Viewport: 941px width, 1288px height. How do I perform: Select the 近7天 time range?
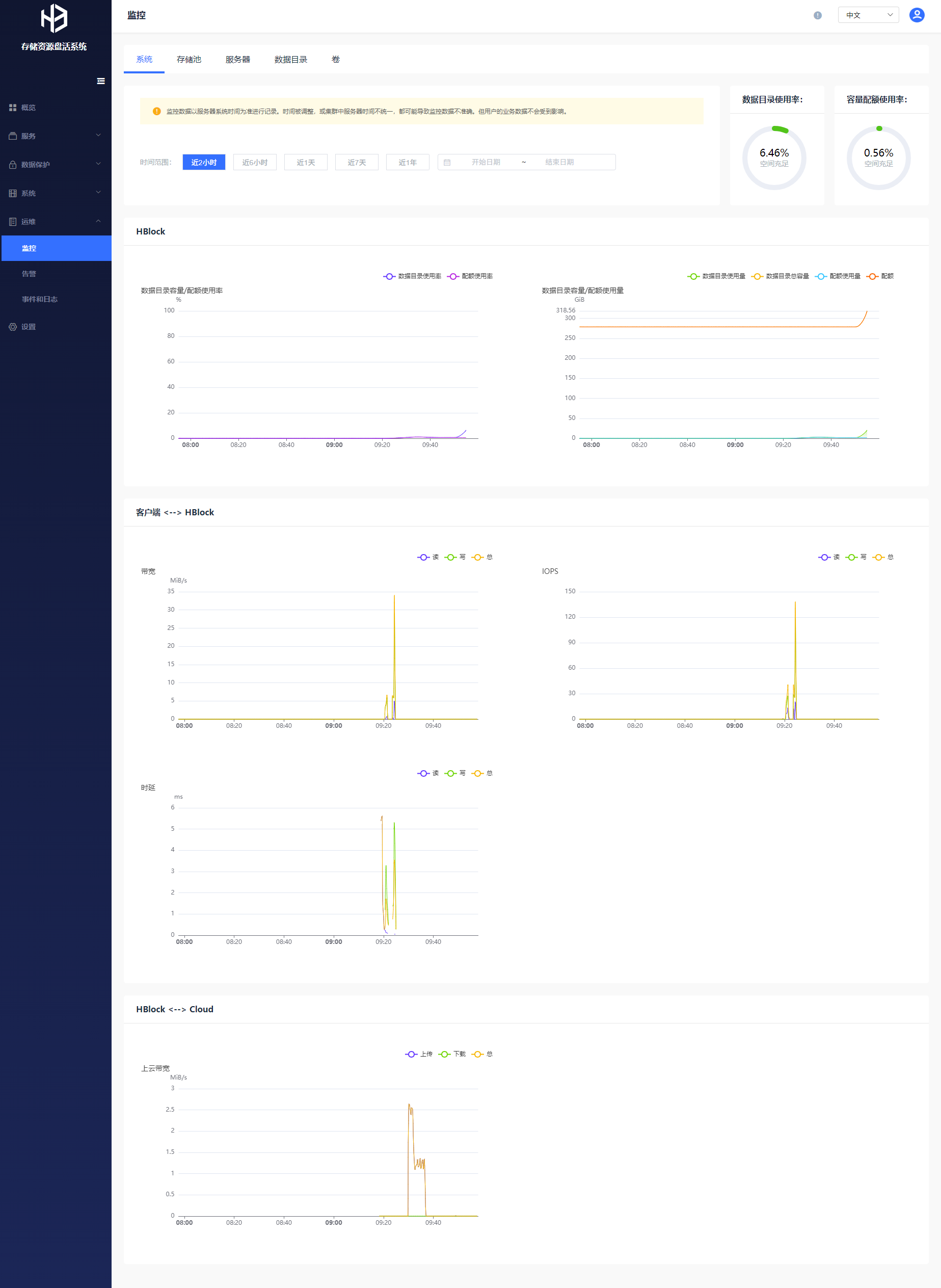pyautogui.click(x=357, y=163)
